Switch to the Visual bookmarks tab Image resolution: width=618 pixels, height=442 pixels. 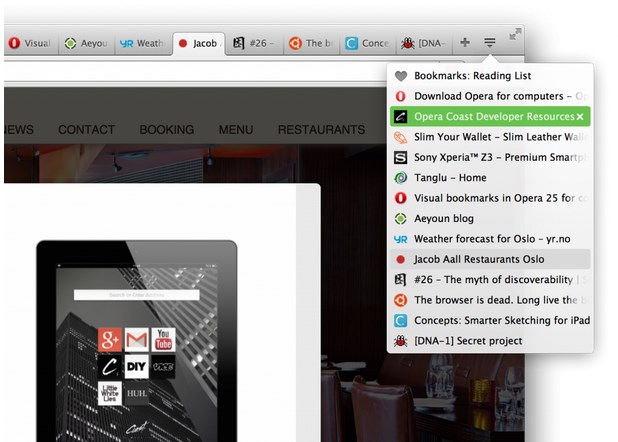coord(32,43)
